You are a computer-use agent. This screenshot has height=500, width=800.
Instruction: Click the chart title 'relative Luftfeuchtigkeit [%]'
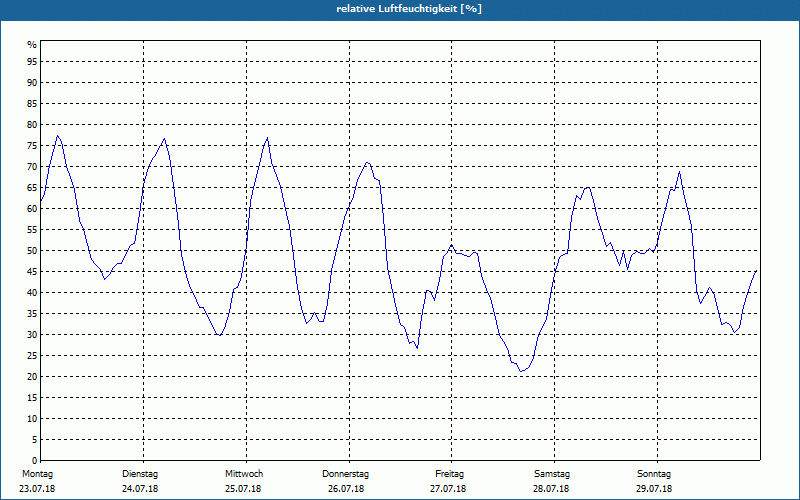(409, 9)
